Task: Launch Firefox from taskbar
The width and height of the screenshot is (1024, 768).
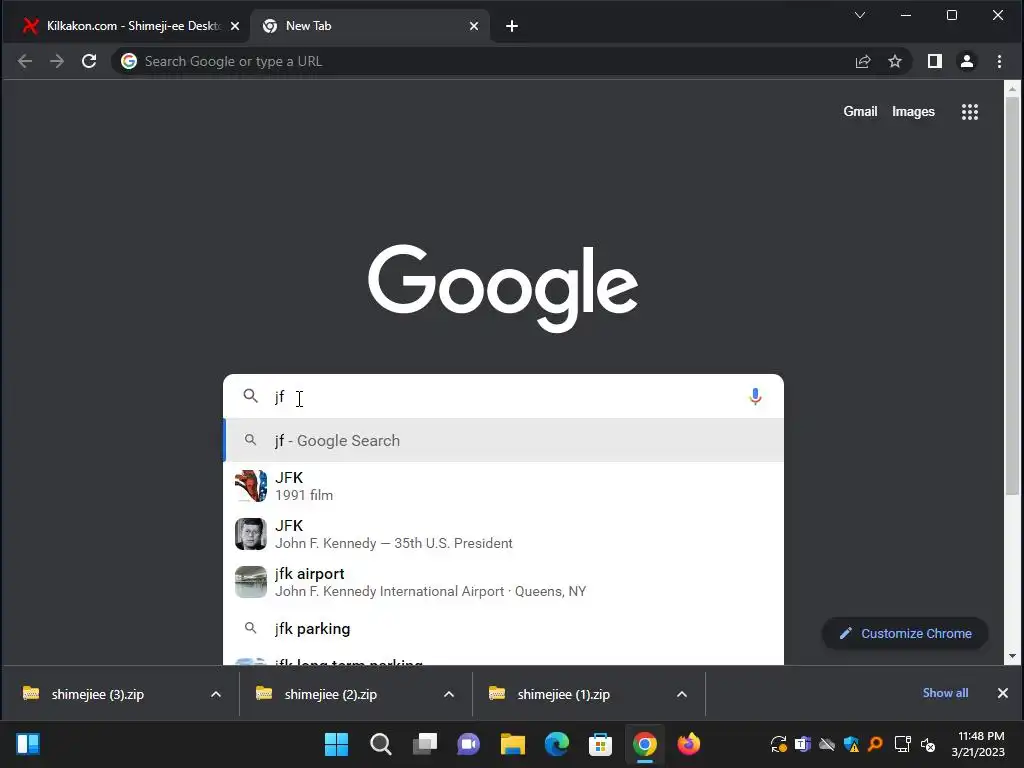Action: tap(688, 744)
